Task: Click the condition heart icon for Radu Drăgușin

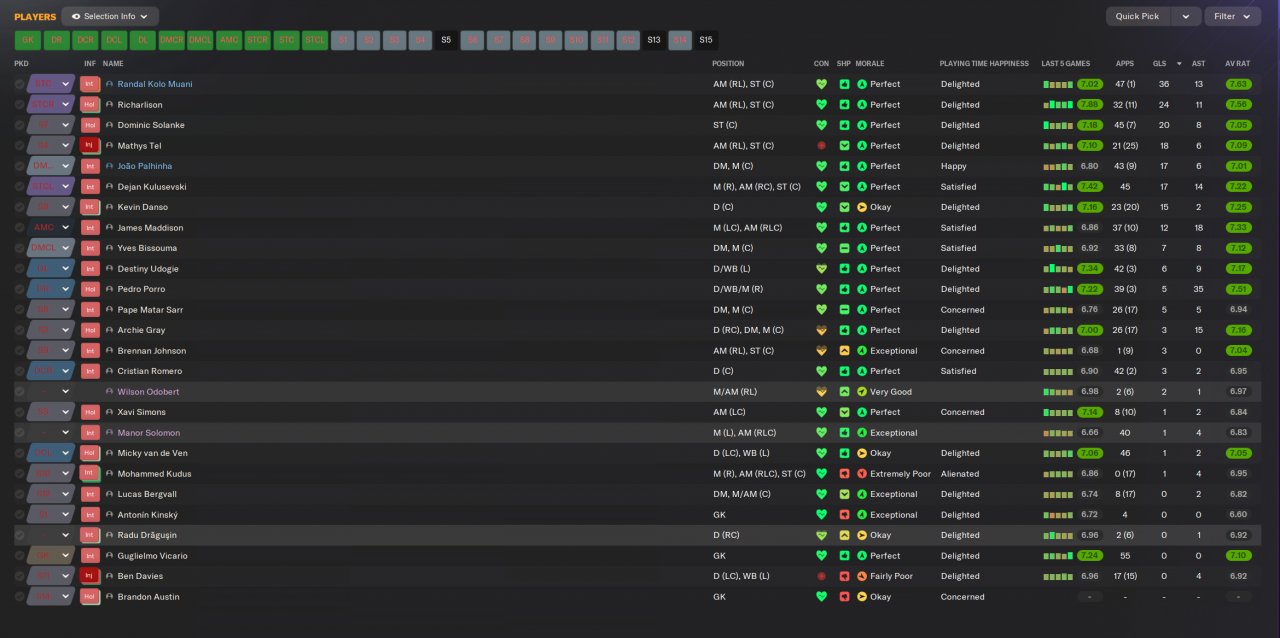Action: [821, 535]
